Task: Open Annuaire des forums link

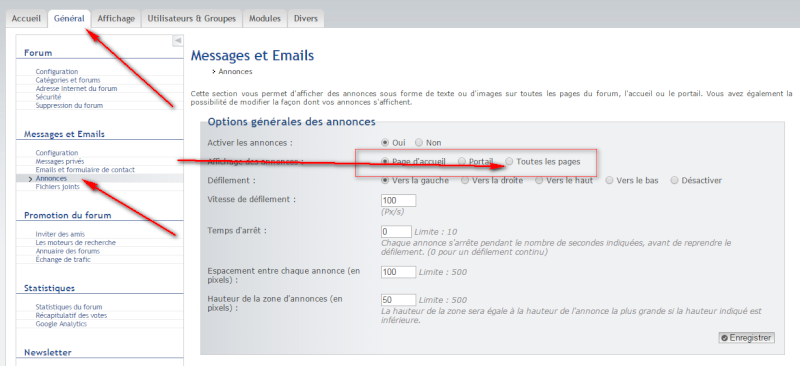Action: click(67, 251)
